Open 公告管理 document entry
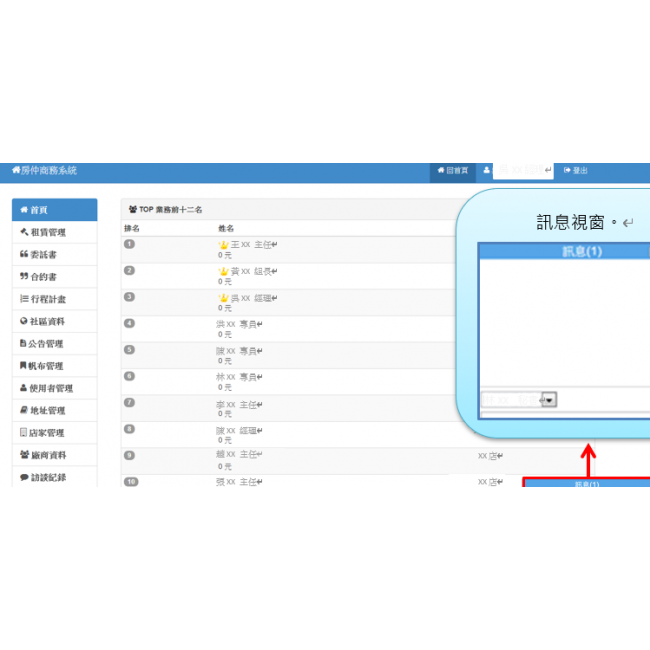 pos(54,344)
